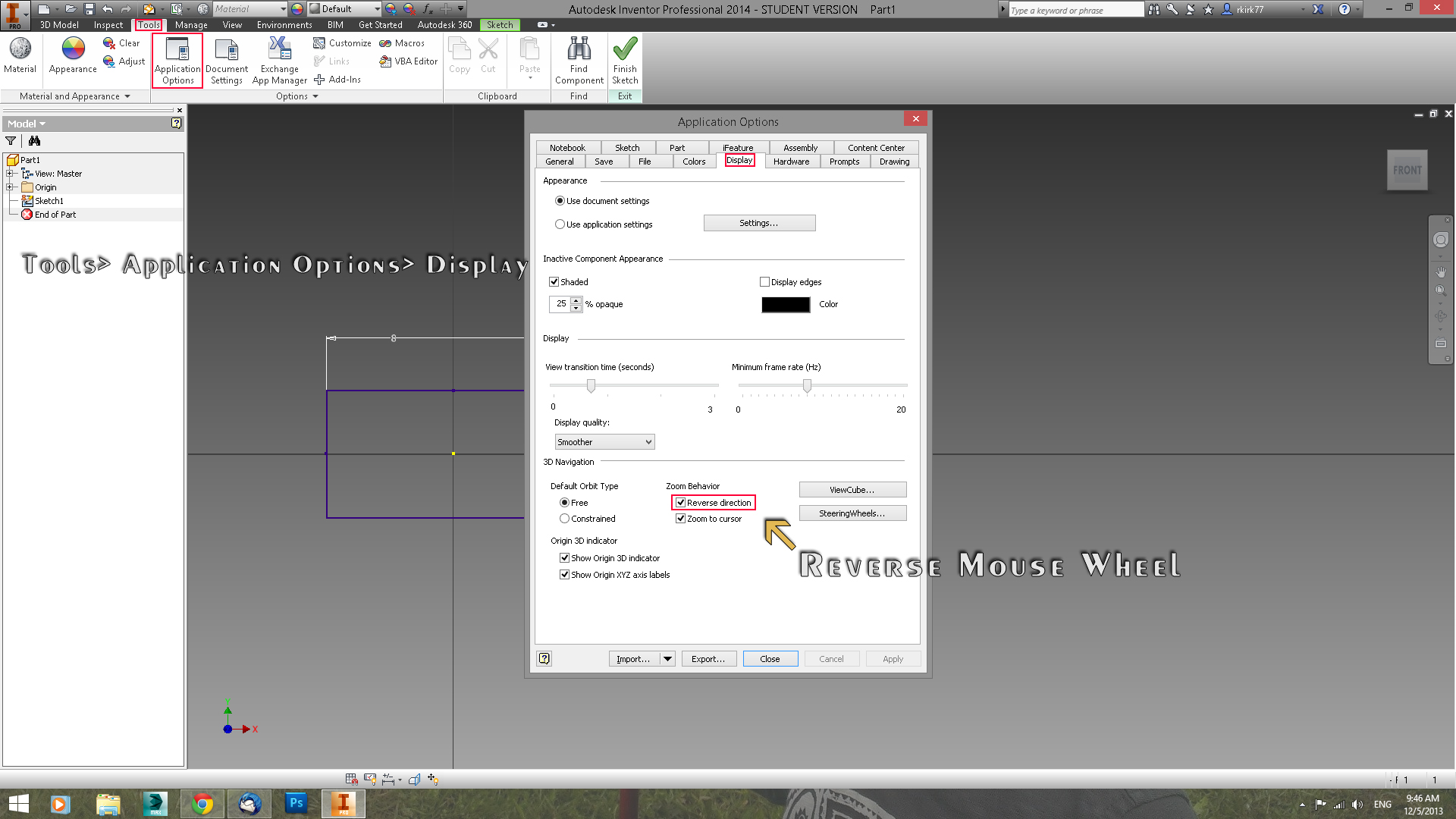
Task: Click the ViewCube settings button
Action: coord(851,489)
